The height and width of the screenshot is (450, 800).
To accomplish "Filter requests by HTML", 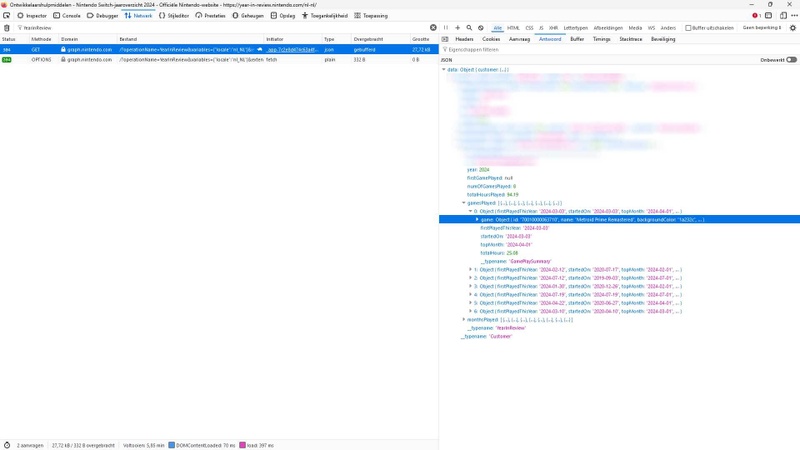I will point(513,28).
